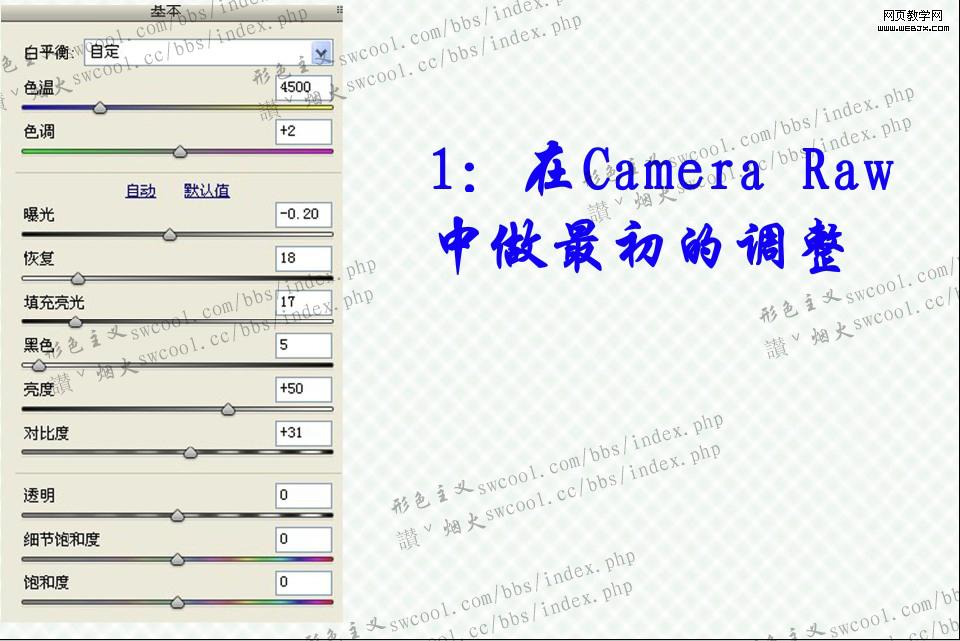This screenshot has height=641, width=960.
Task: Click the 透明 clarity slider handle
Action: point(178,515)
